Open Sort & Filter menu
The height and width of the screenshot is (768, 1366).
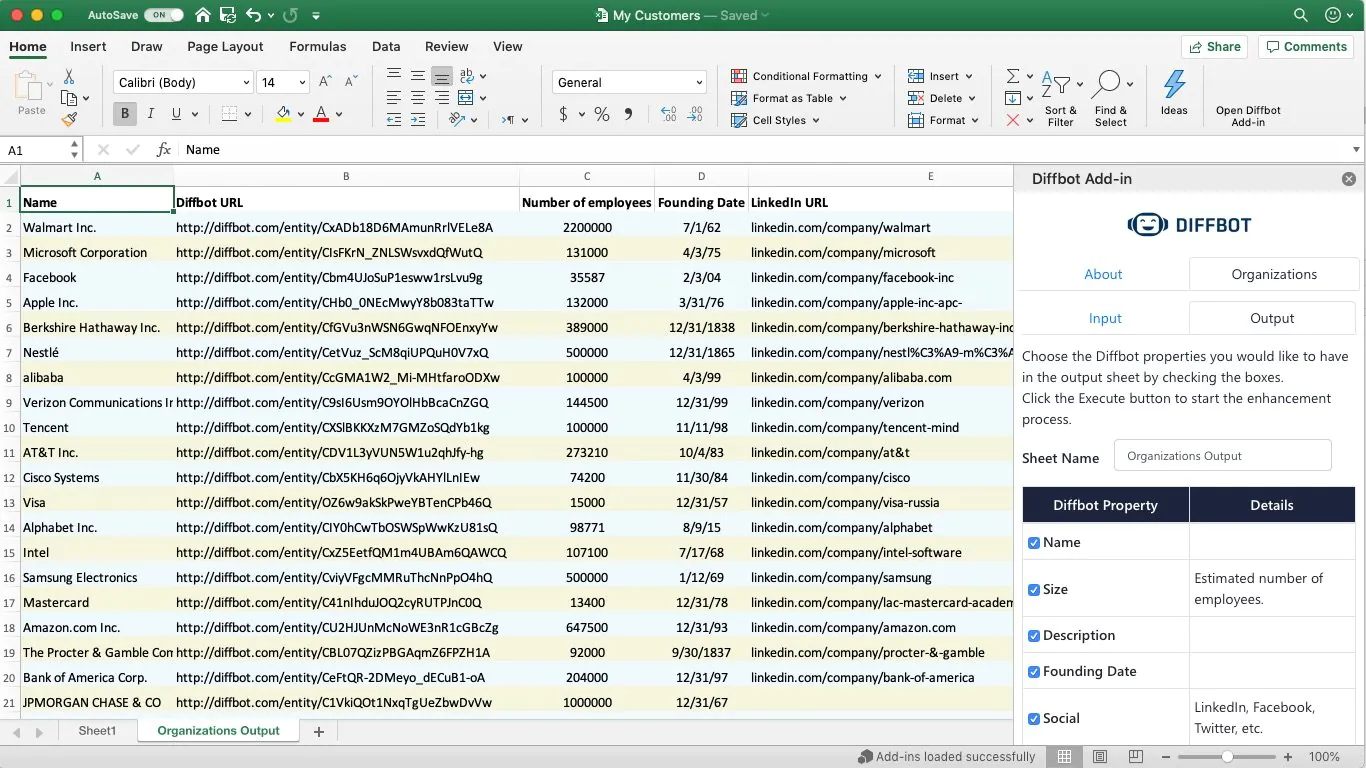[1060, 98]
